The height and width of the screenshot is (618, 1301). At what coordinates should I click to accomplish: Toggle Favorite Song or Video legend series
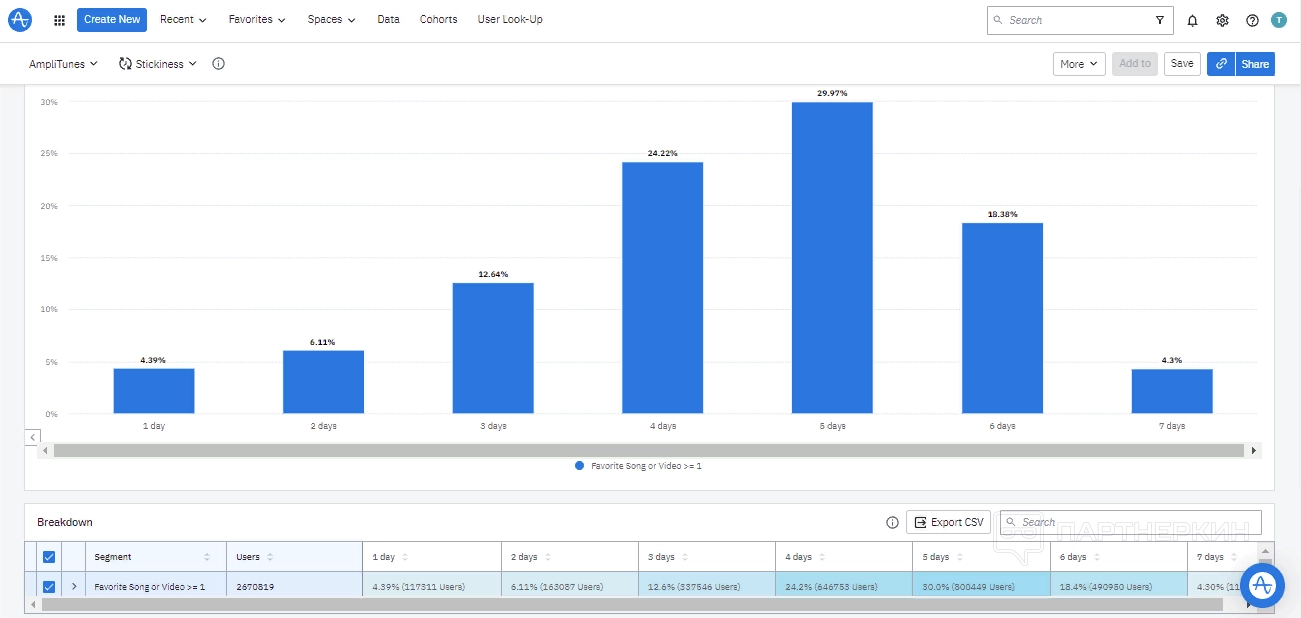point(639,466)
